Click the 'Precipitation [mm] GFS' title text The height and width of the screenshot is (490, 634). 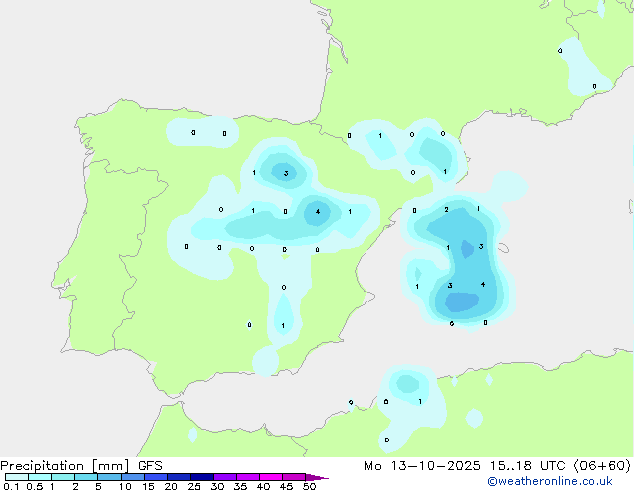(81, 466)
